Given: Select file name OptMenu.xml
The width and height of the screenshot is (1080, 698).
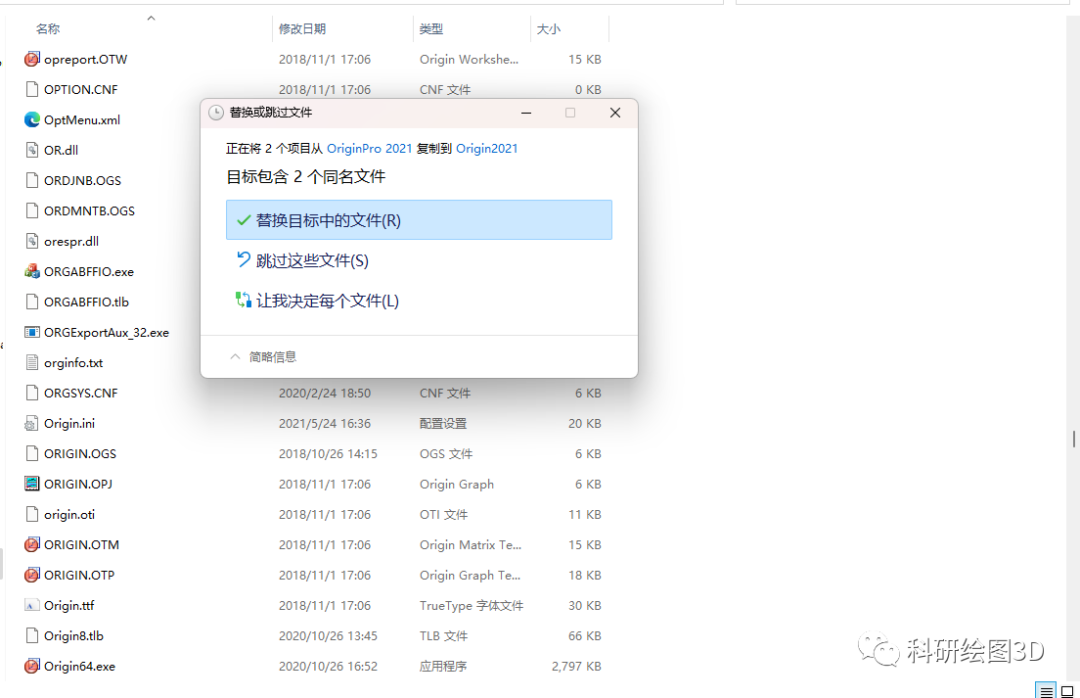Looking at the screenshot, I should pos(82,120).
